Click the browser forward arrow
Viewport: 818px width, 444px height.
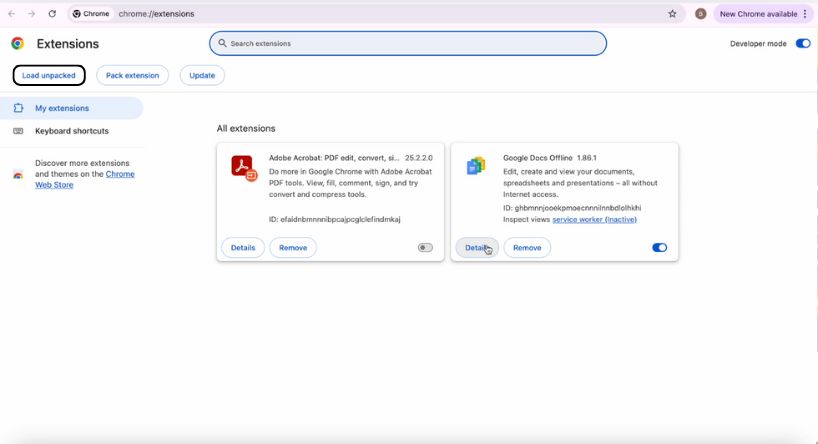coord(31,14)
